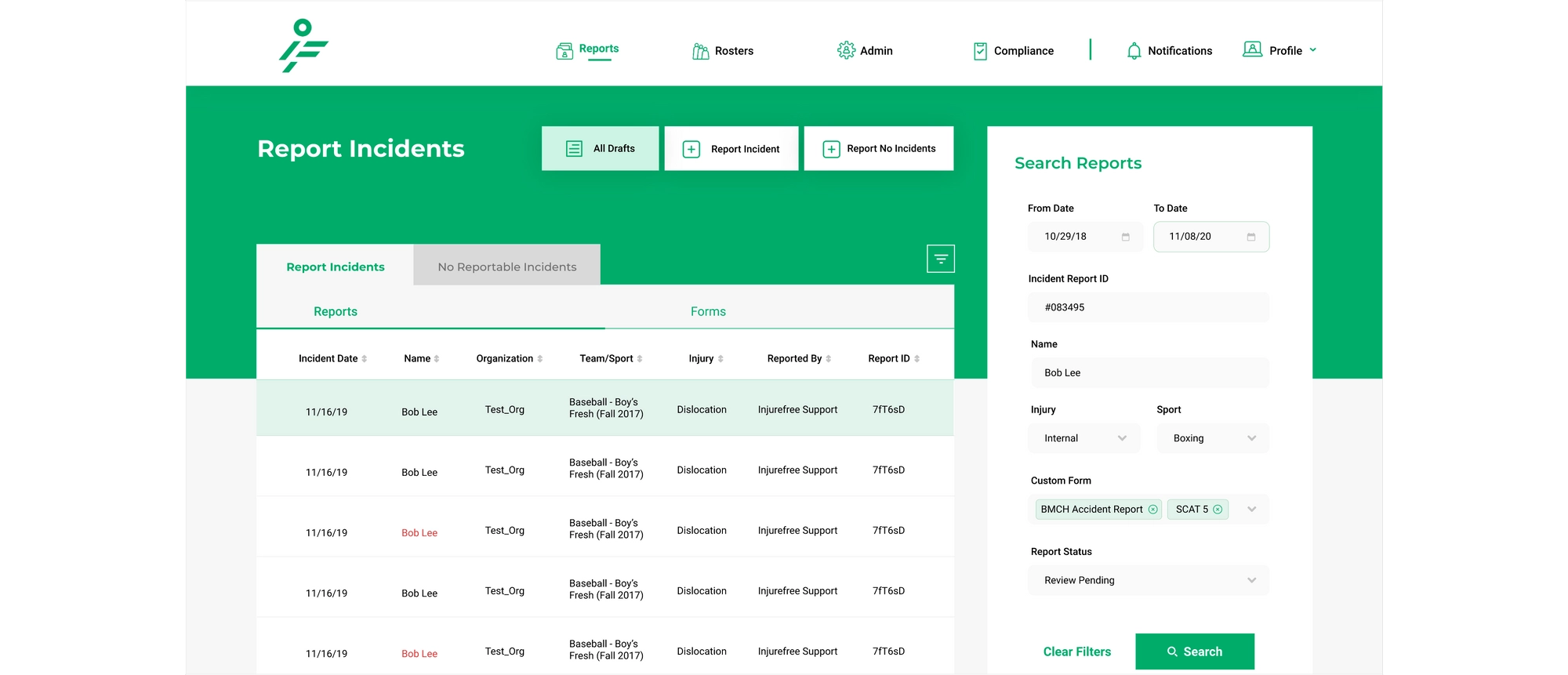Image resolution: width=1568 pixels, height=675 pixels.
Task: Sort by Organization column arrows
Action: [540, 359]
